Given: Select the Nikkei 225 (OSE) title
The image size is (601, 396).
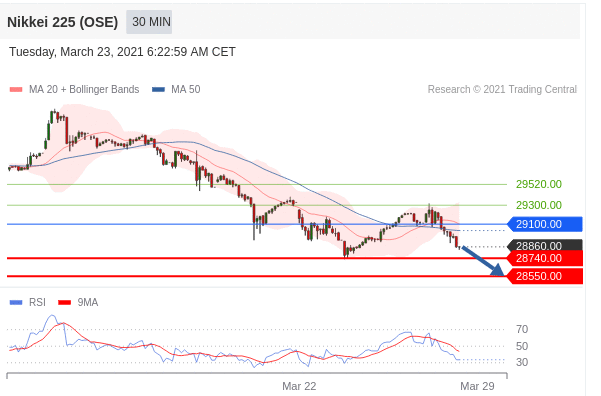Looking at the screenshot, I should (62, 22).
